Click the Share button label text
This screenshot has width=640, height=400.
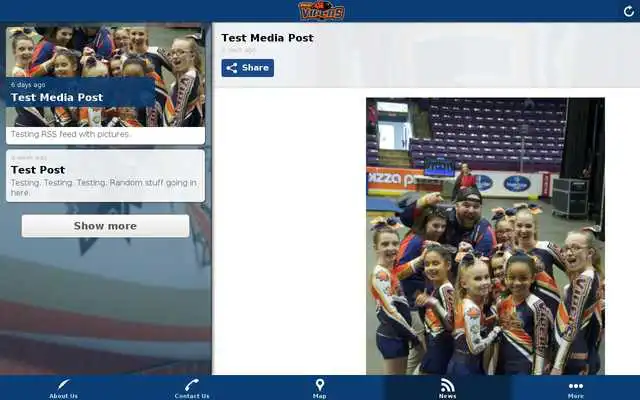point(255,68)
